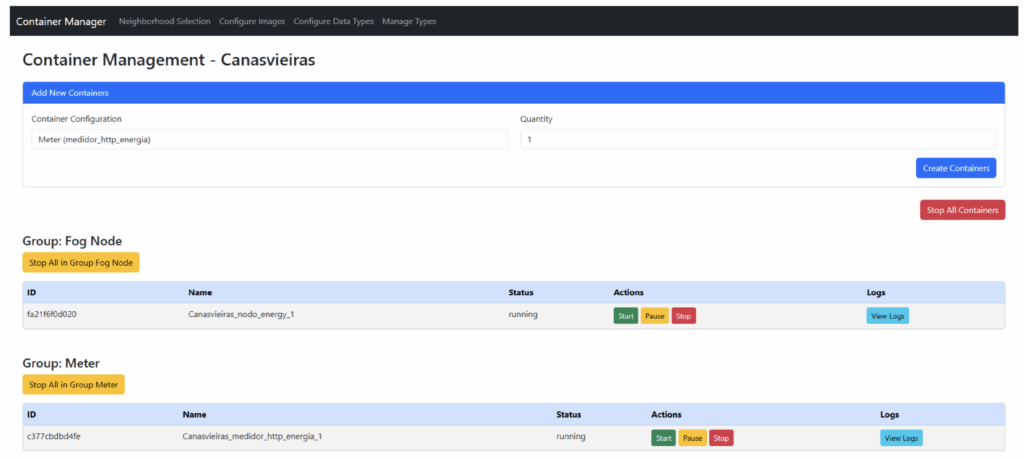View logs for Canasvieiras_nodo_energy_1
This screenshot has width=1024, height=459.
[887, 316]
